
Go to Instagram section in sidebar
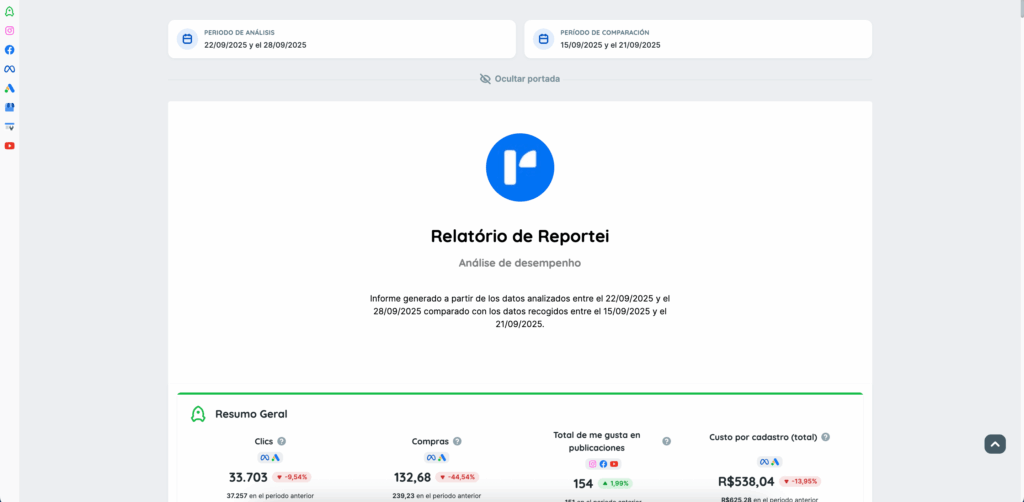click(10, 30)
